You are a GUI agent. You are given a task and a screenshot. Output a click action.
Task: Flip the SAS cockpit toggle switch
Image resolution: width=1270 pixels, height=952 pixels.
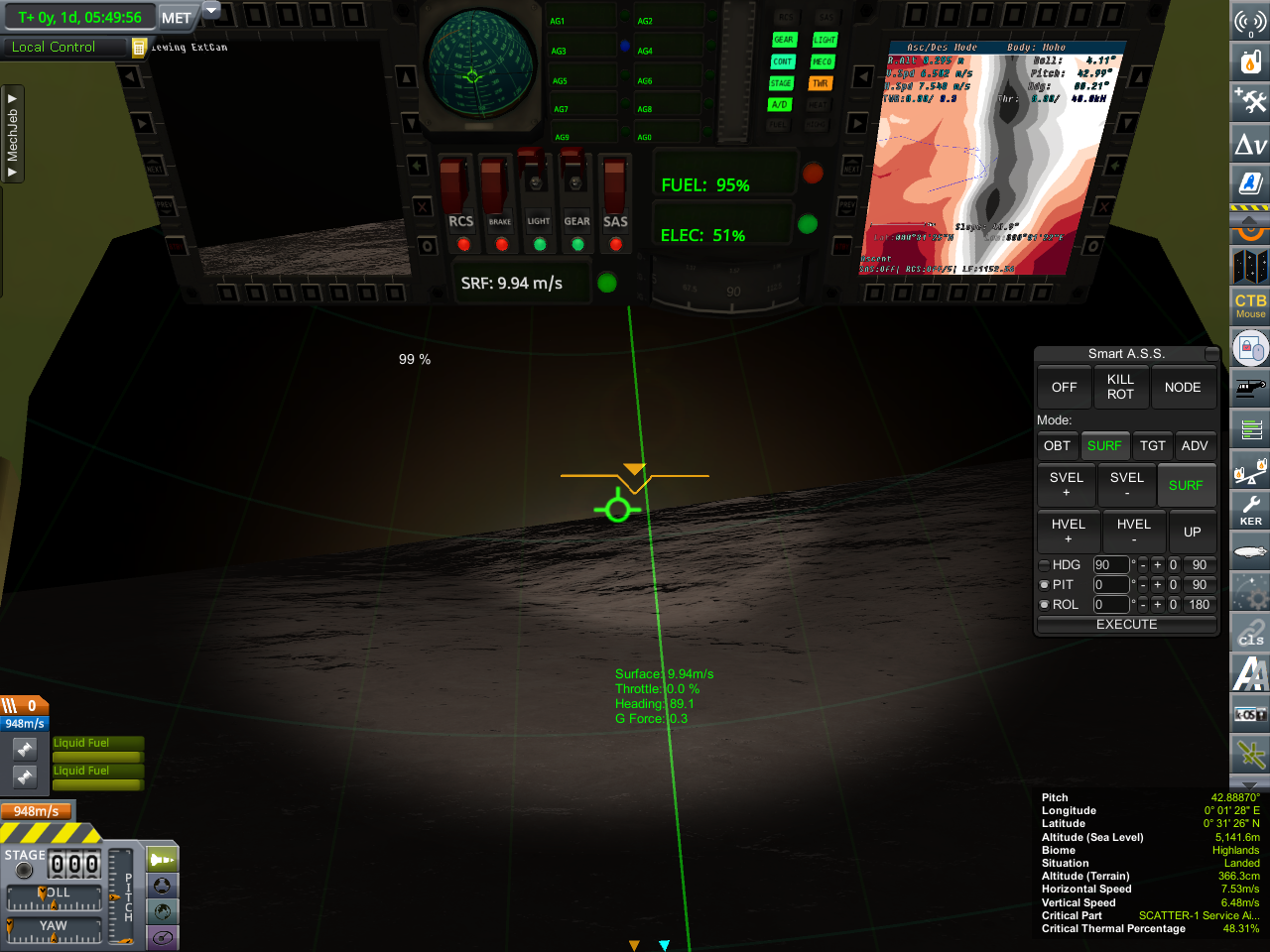(615, 185)
